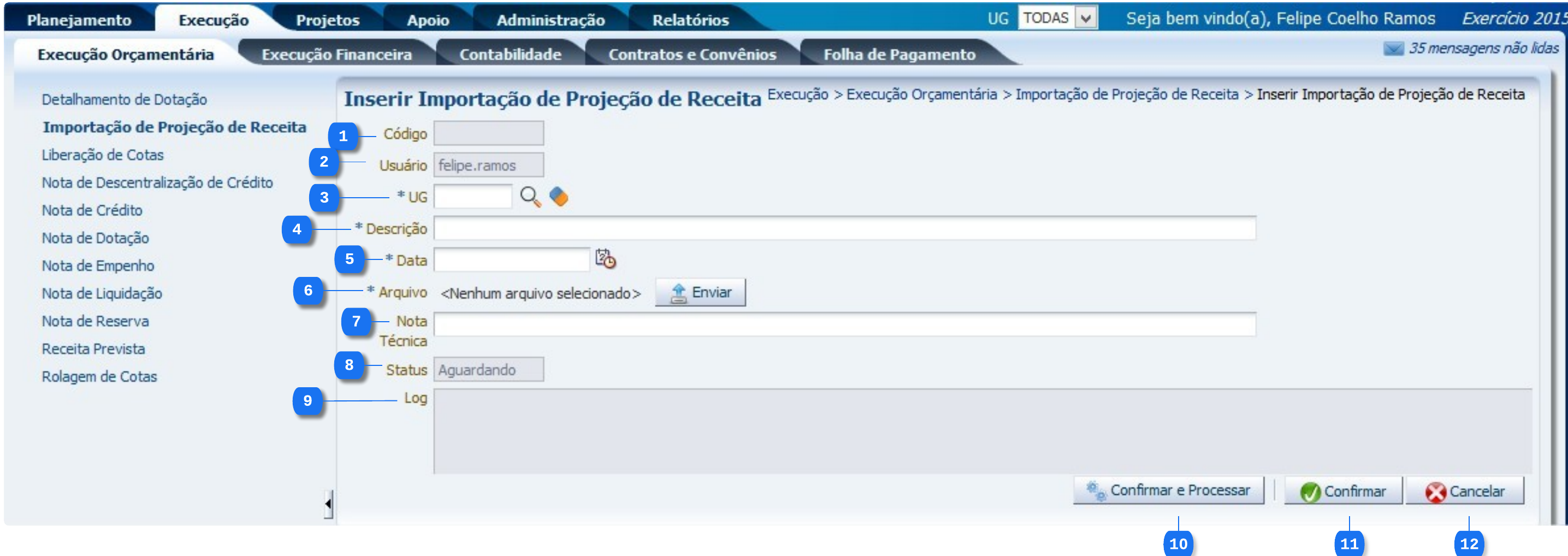The width and height of the screenshot is (1568, 556).
Task: Switch to the Planejamento tab
Action: (79, 20)
